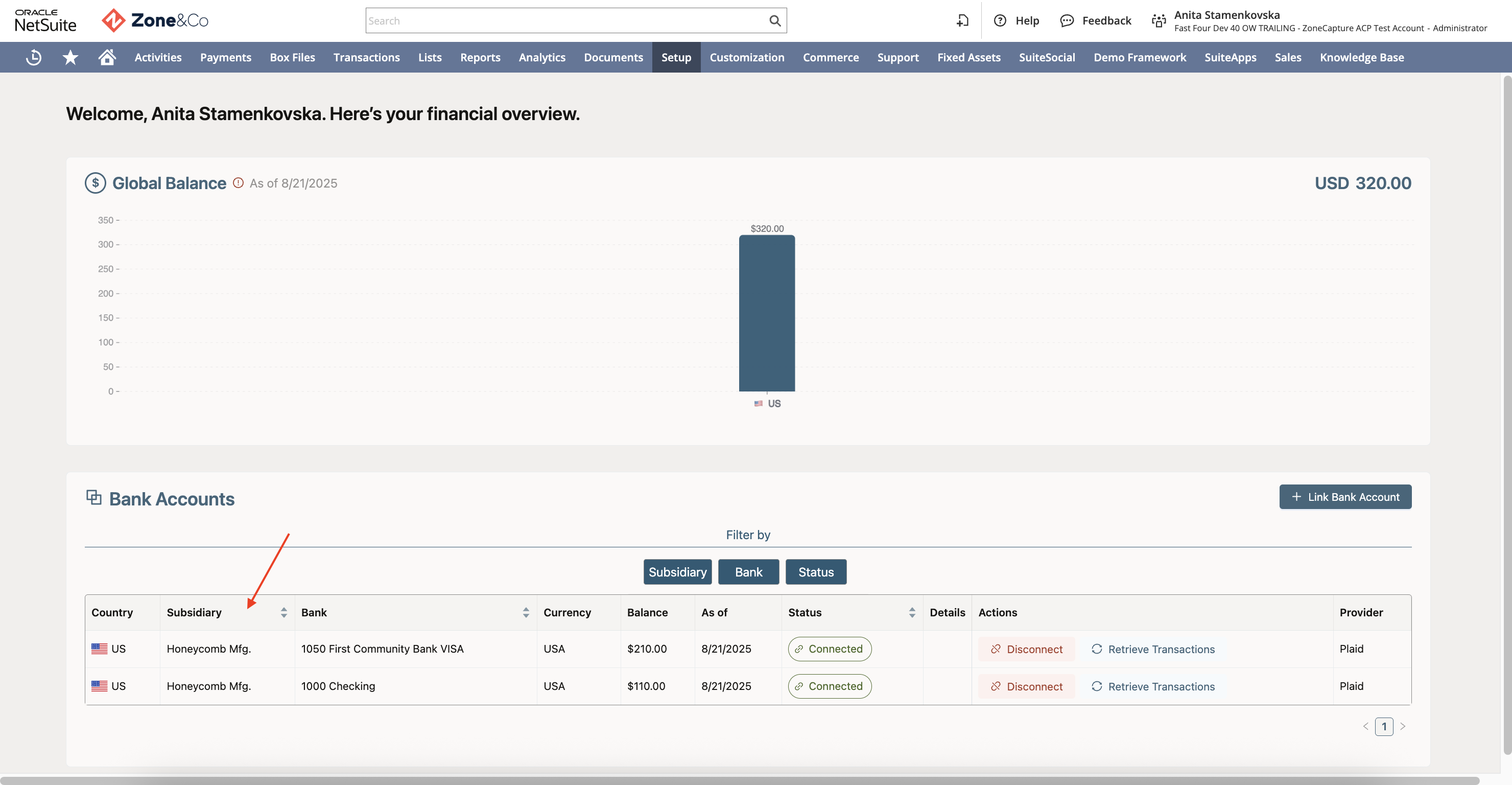Click the US flag in the VISA row
The width and height of the screenshot is (1512, 785).
pos(99,649)
